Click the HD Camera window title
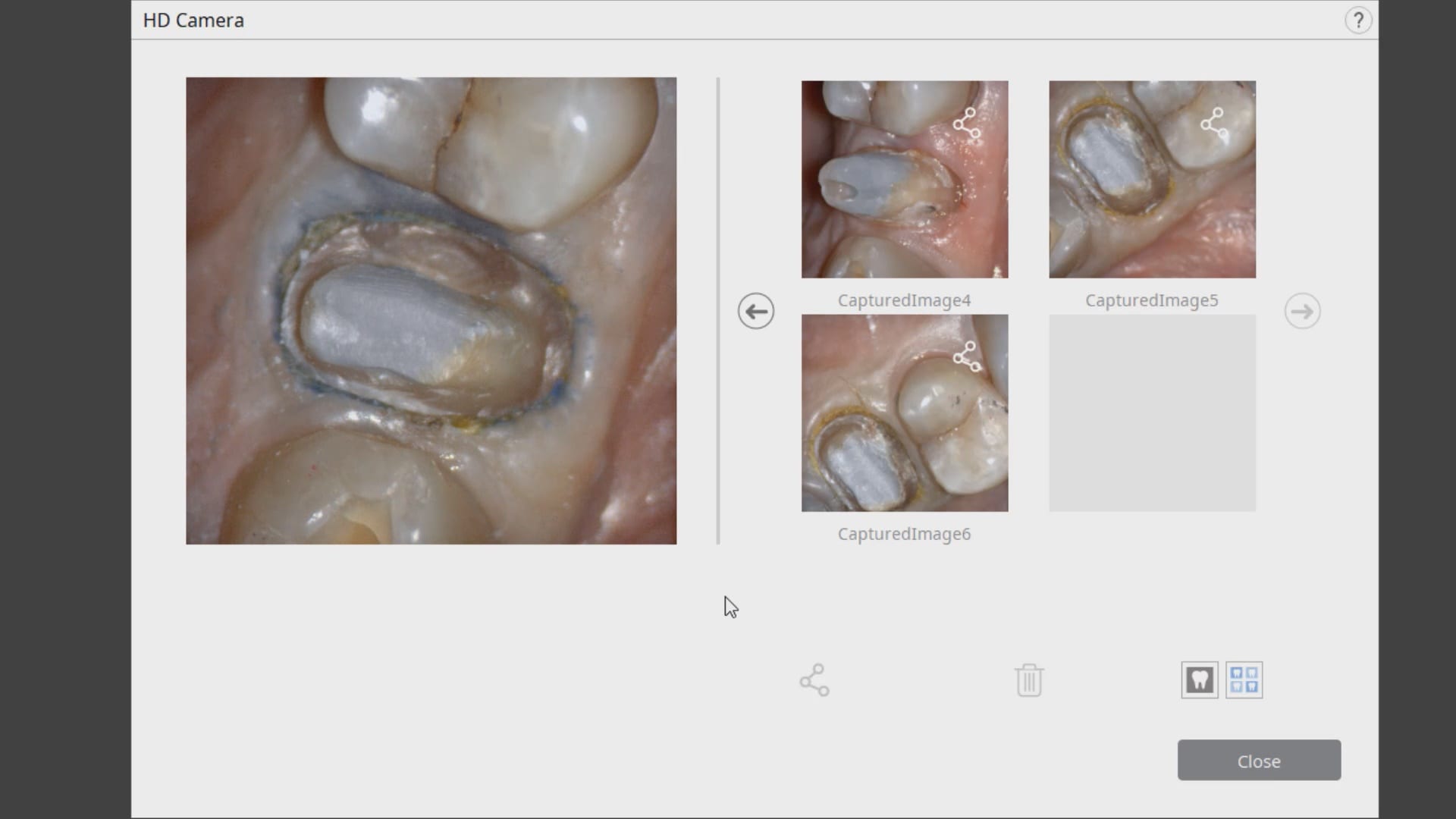Screen dimensions: 1456x819 pyautogui.click(x=193, y=20)
